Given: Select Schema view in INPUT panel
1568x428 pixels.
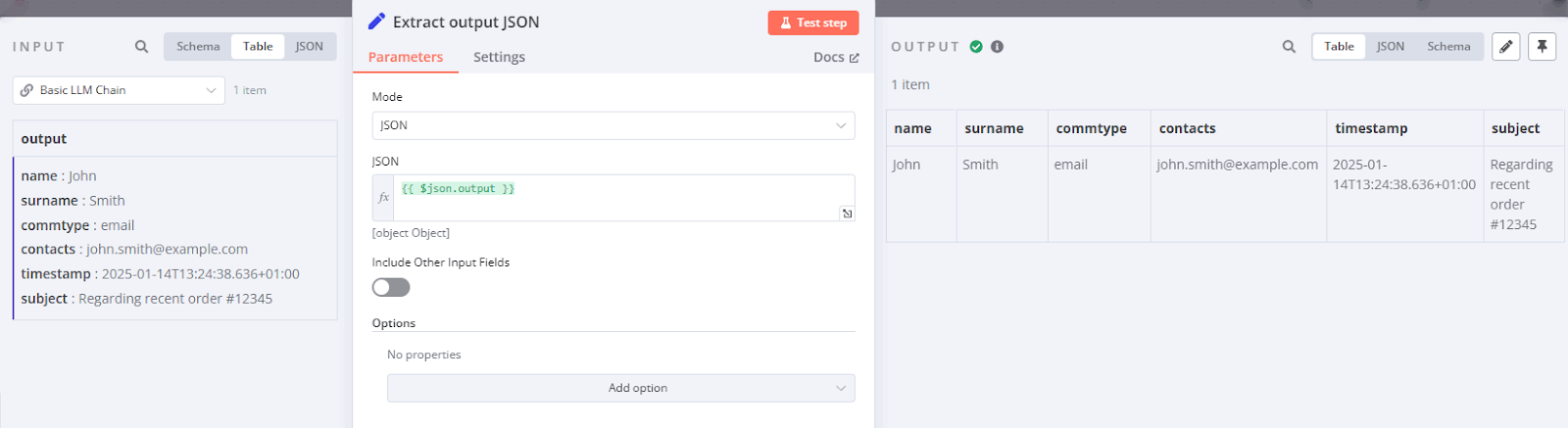Looking at the screenshot, I should point(198,46).
